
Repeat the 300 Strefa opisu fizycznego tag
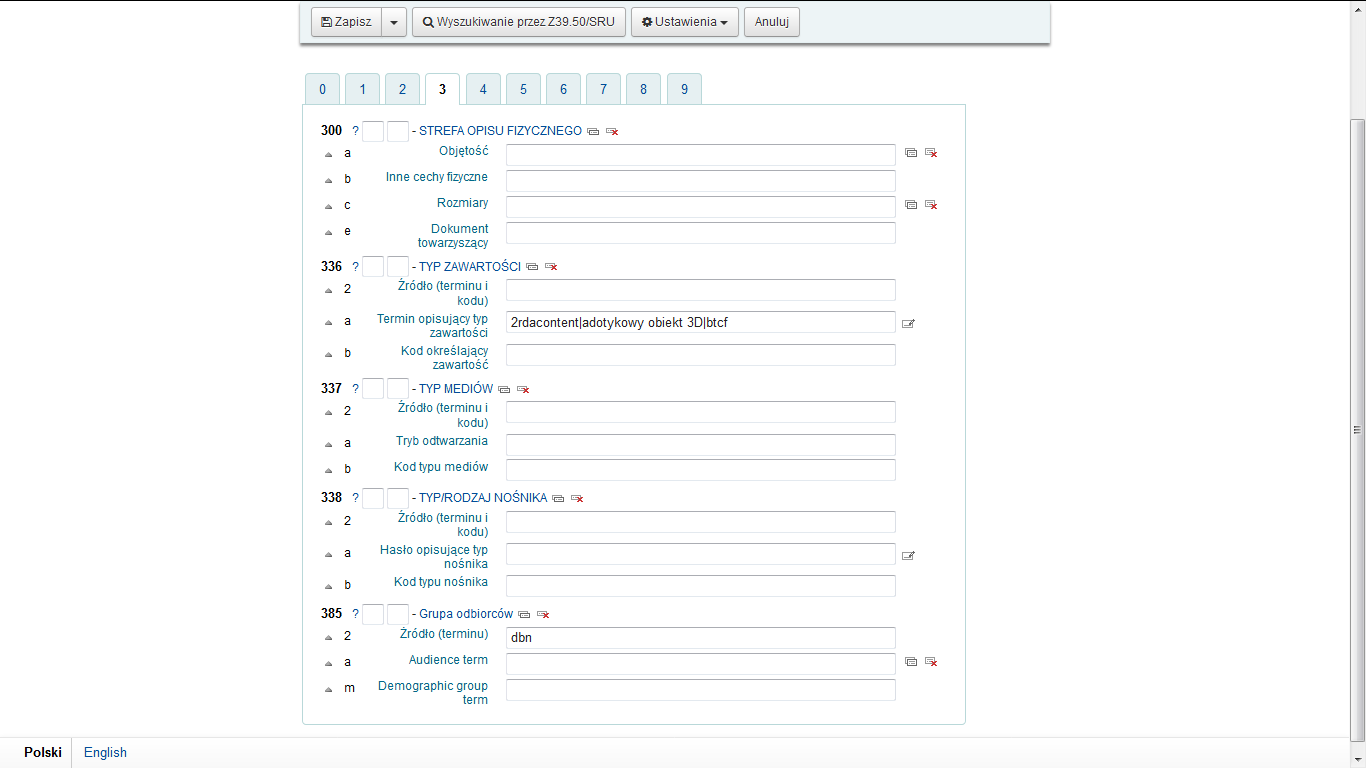(x=593, y=132)
